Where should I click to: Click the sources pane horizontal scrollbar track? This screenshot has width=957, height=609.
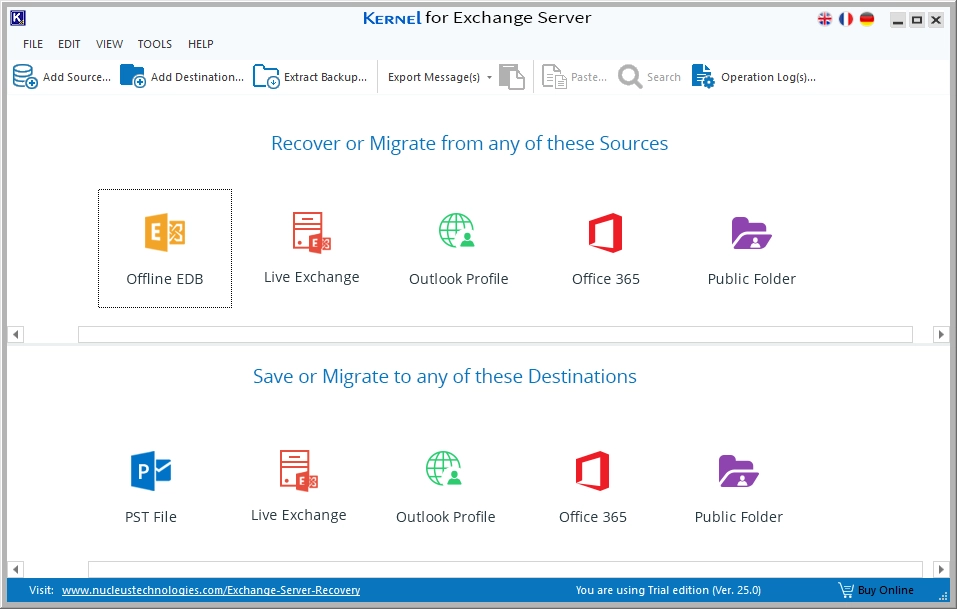pos(495,334)
